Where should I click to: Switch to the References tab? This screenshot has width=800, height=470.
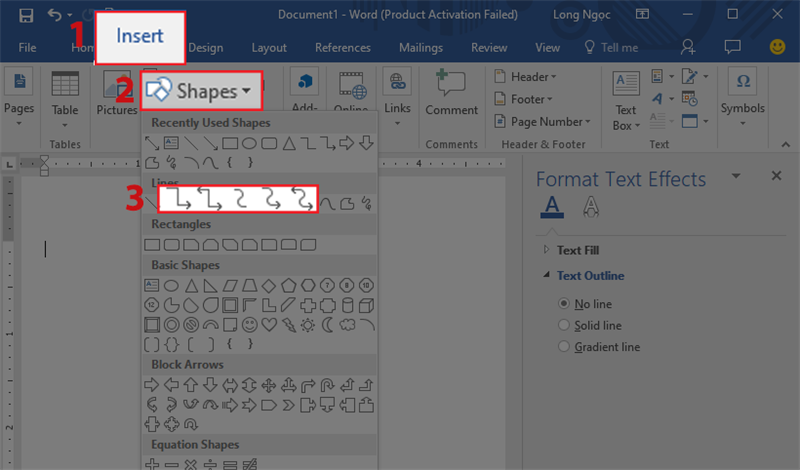[x=342, y=47]
